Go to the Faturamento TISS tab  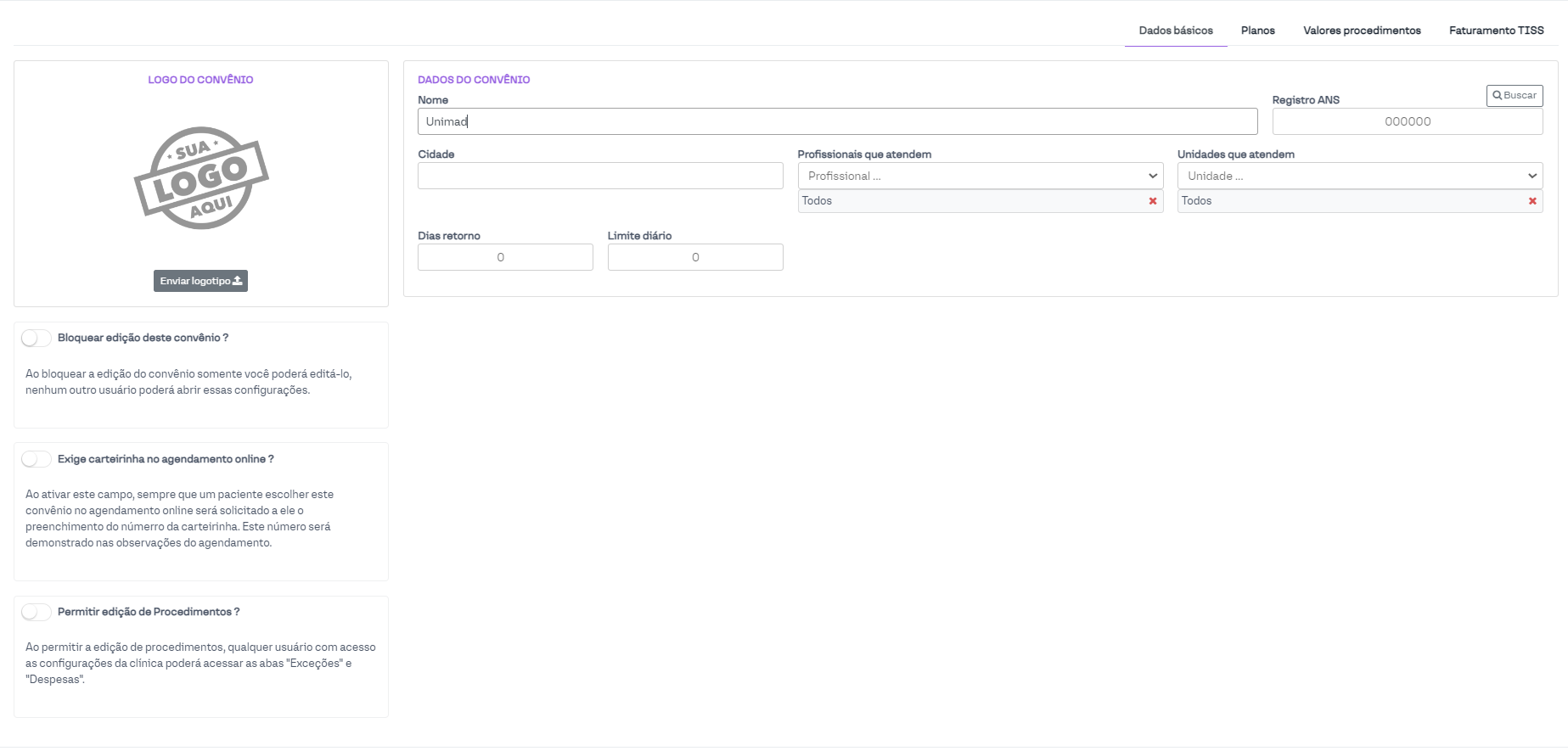tap(1496, 31)
